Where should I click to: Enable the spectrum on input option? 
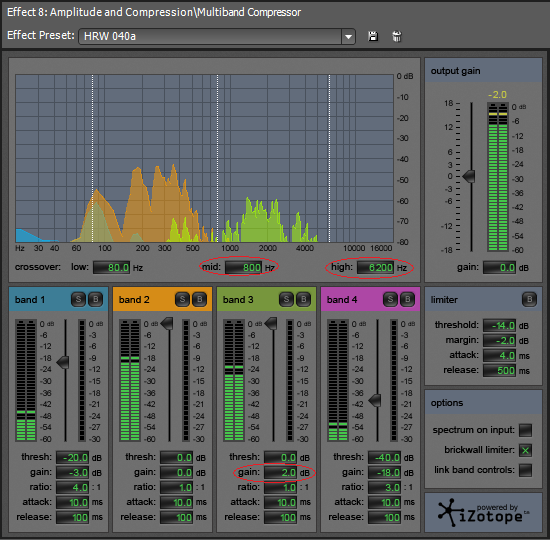click(525, 430)
